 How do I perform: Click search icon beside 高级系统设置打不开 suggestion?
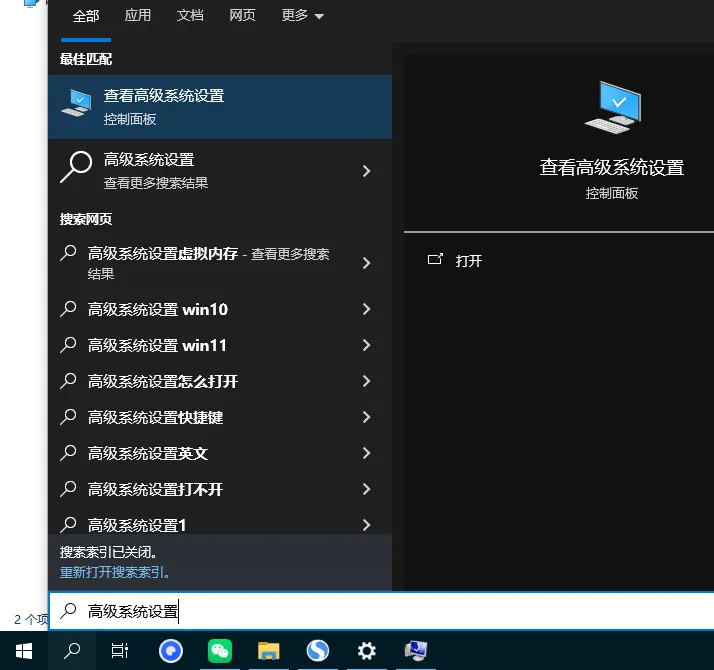(x=68, y=489)
